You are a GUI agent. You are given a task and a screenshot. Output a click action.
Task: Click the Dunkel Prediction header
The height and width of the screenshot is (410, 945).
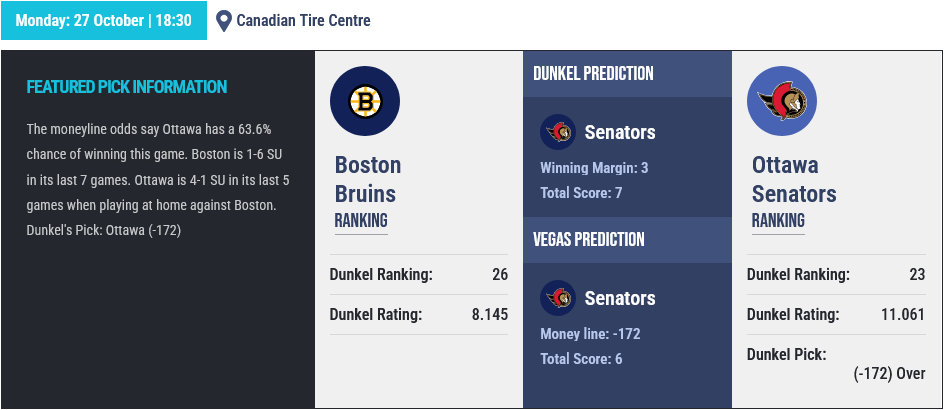pyautogui.click(x=593, y=74)
